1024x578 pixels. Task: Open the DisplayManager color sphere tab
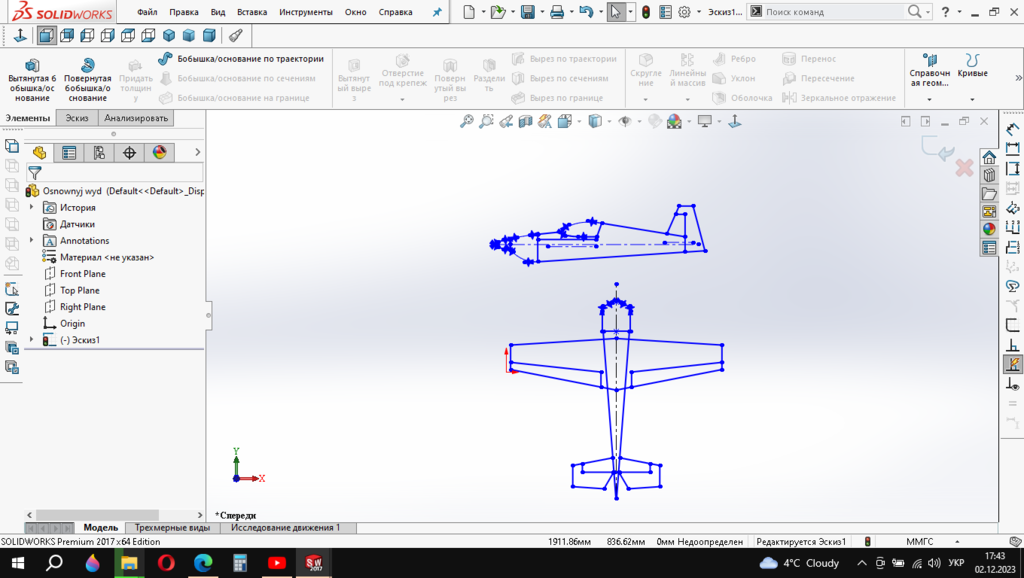pyautogui.click(x=158, y=153)
